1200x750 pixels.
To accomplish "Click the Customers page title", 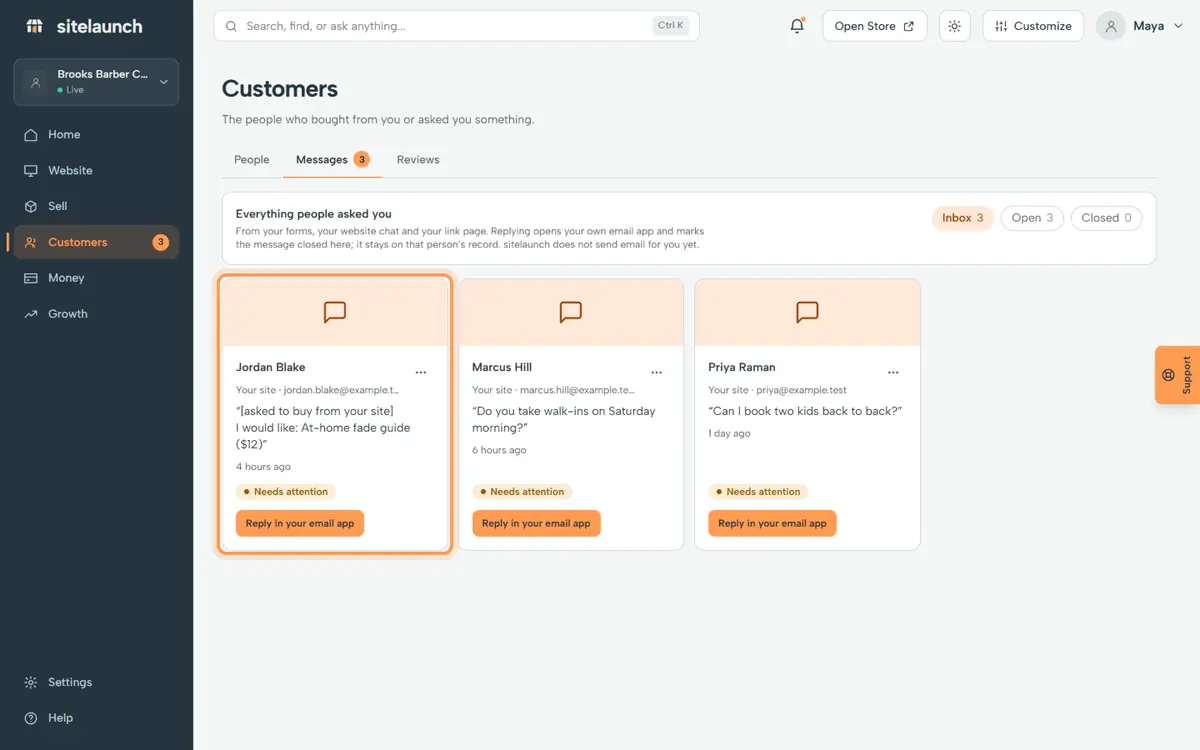I will click(x=280, y=89).
